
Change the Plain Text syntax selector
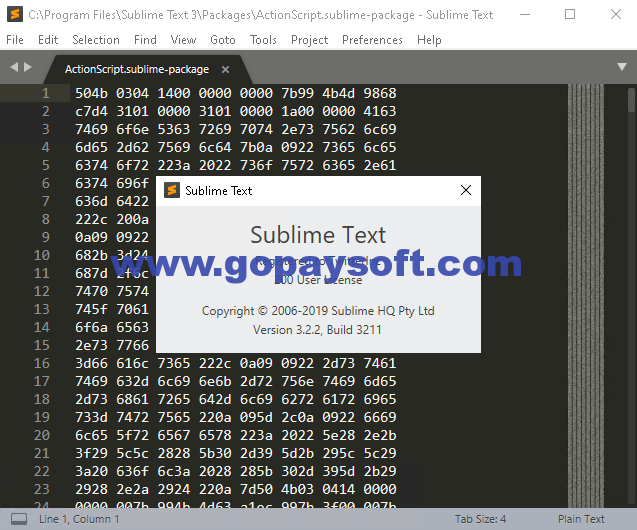click(x=581, y=519)
